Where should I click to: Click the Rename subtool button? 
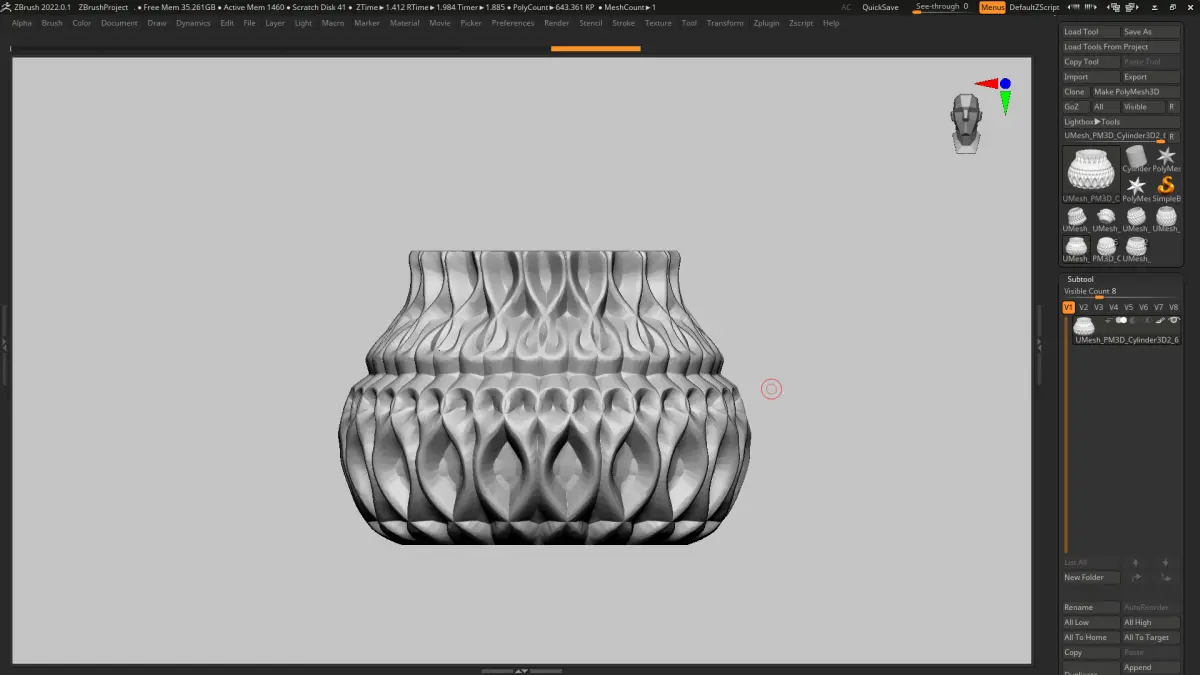[x=1091, y=607]
